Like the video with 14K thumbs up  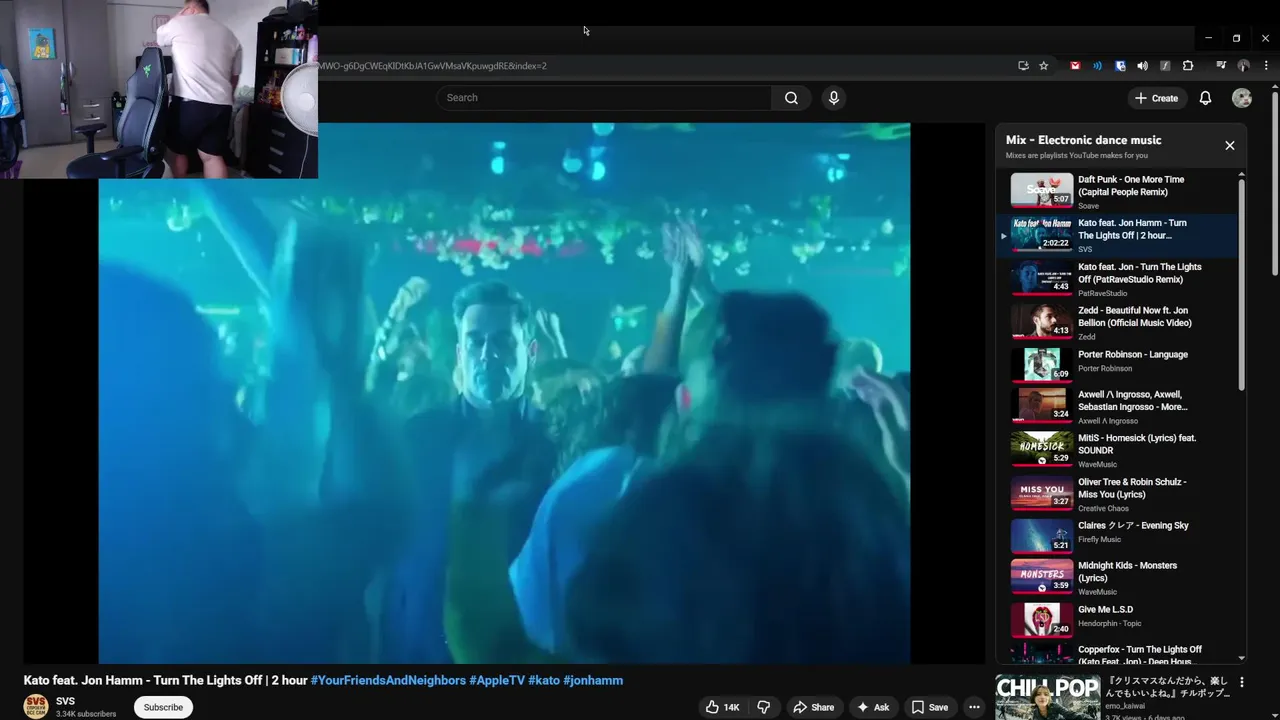[x=722, y=707]
